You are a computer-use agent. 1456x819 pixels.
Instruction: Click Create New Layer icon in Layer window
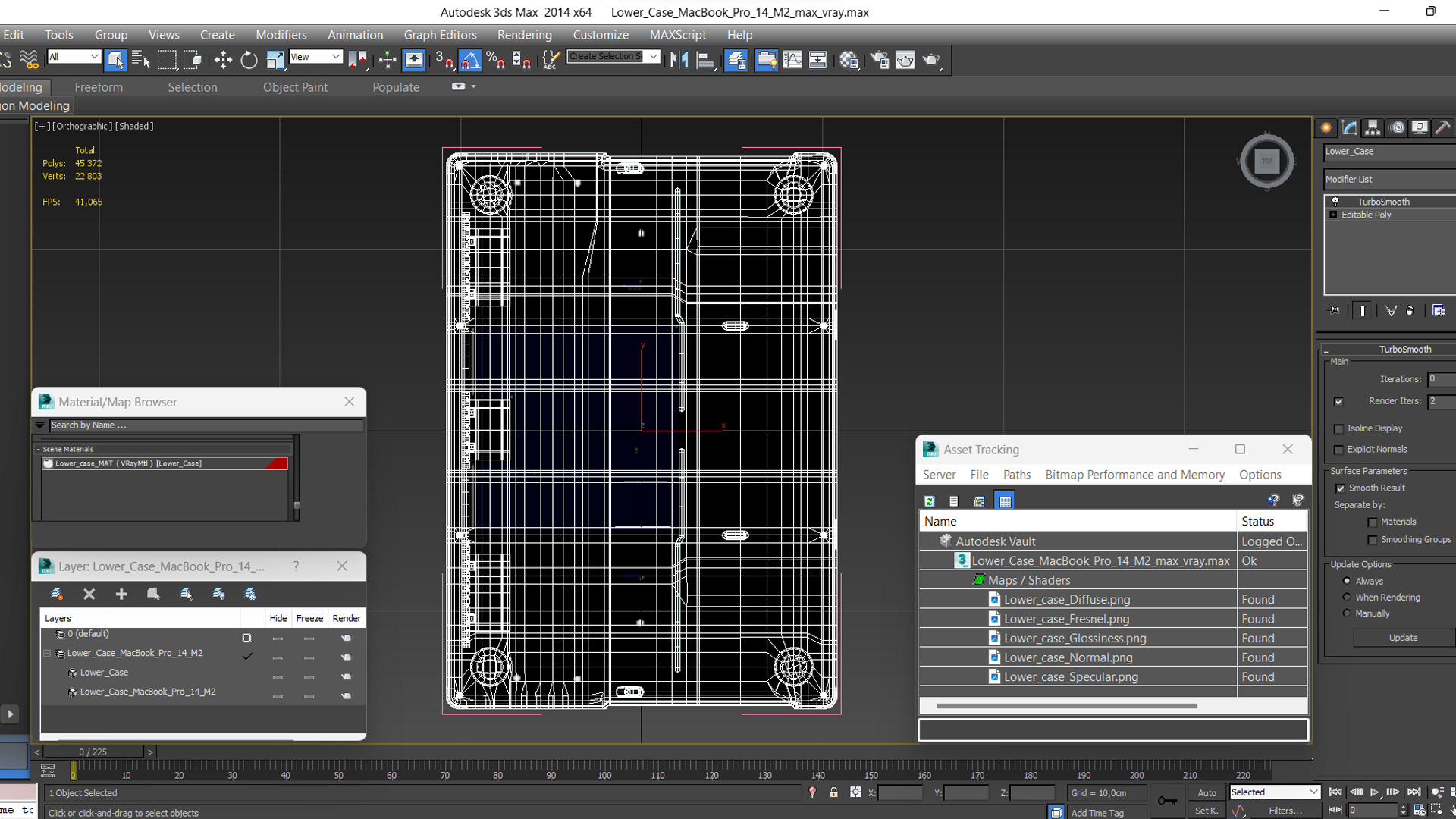[57, 594]
